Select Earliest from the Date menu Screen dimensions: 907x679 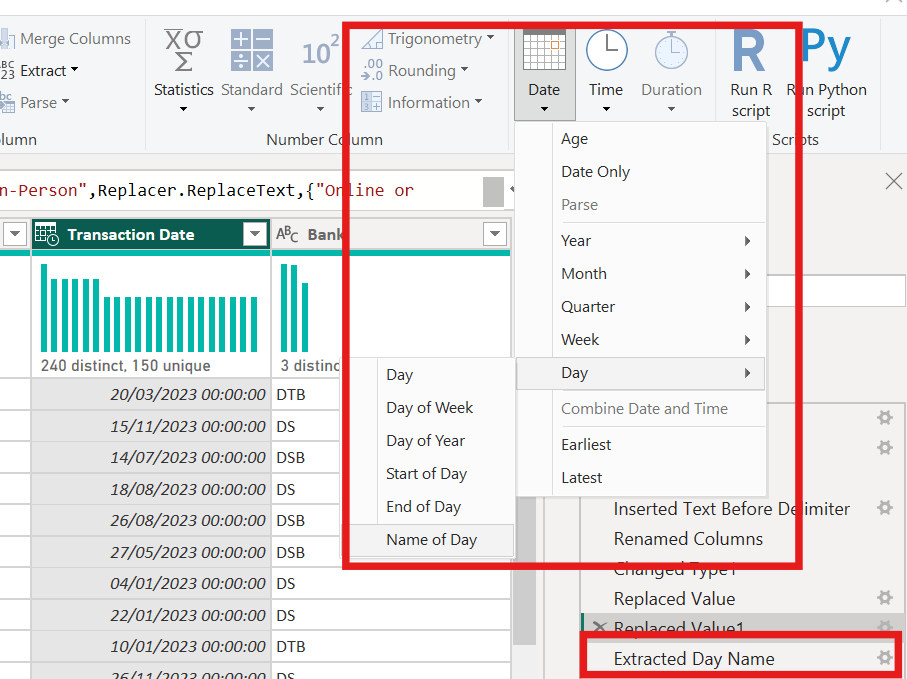[x=640, y=445]
